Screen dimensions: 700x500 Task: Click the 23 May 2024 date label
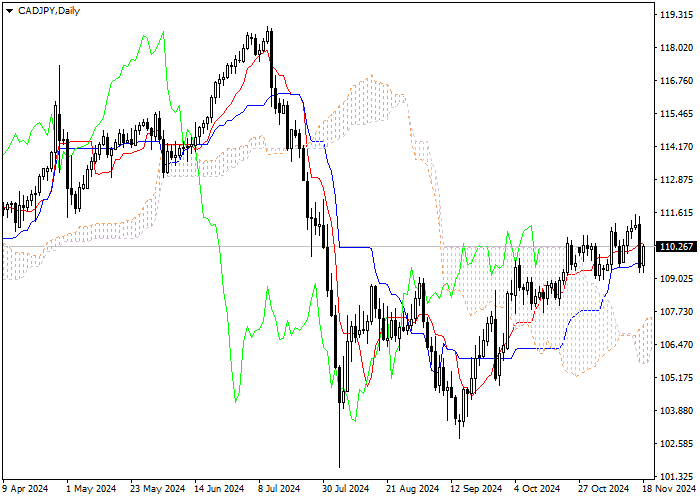158,489
